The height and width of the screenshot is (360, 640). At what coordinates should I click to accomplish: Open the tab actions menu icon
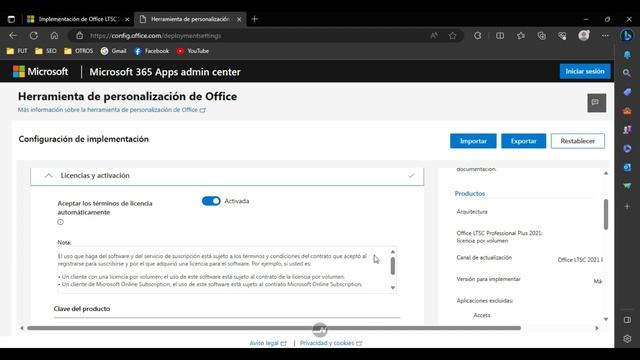pos(11,19)
